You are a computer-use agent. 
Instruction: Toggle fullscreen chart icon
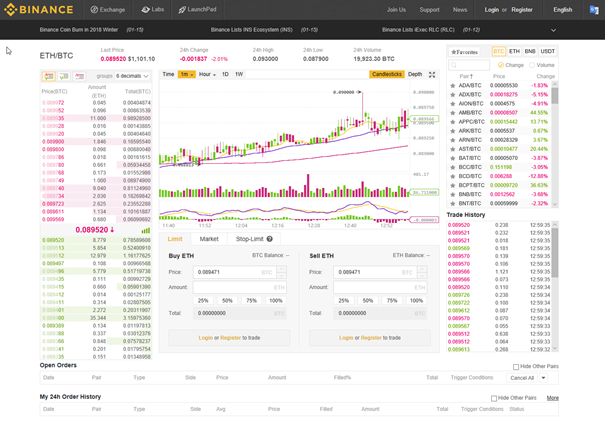pyautogui.click(x=432, y=74)
